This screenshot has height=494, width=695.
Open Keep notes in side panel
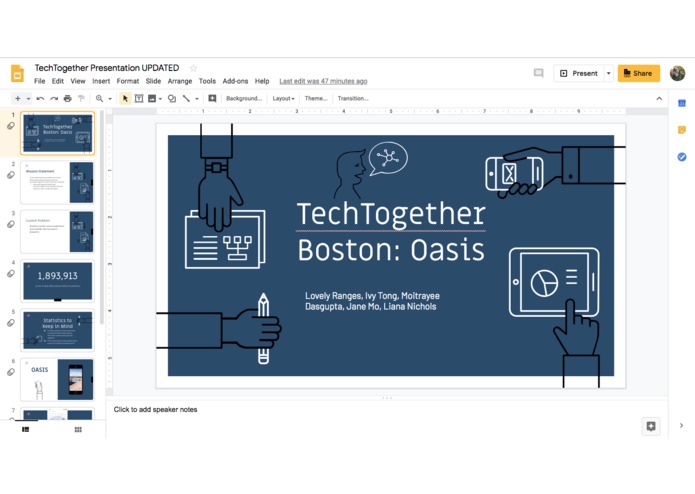[x=682, y=130]
